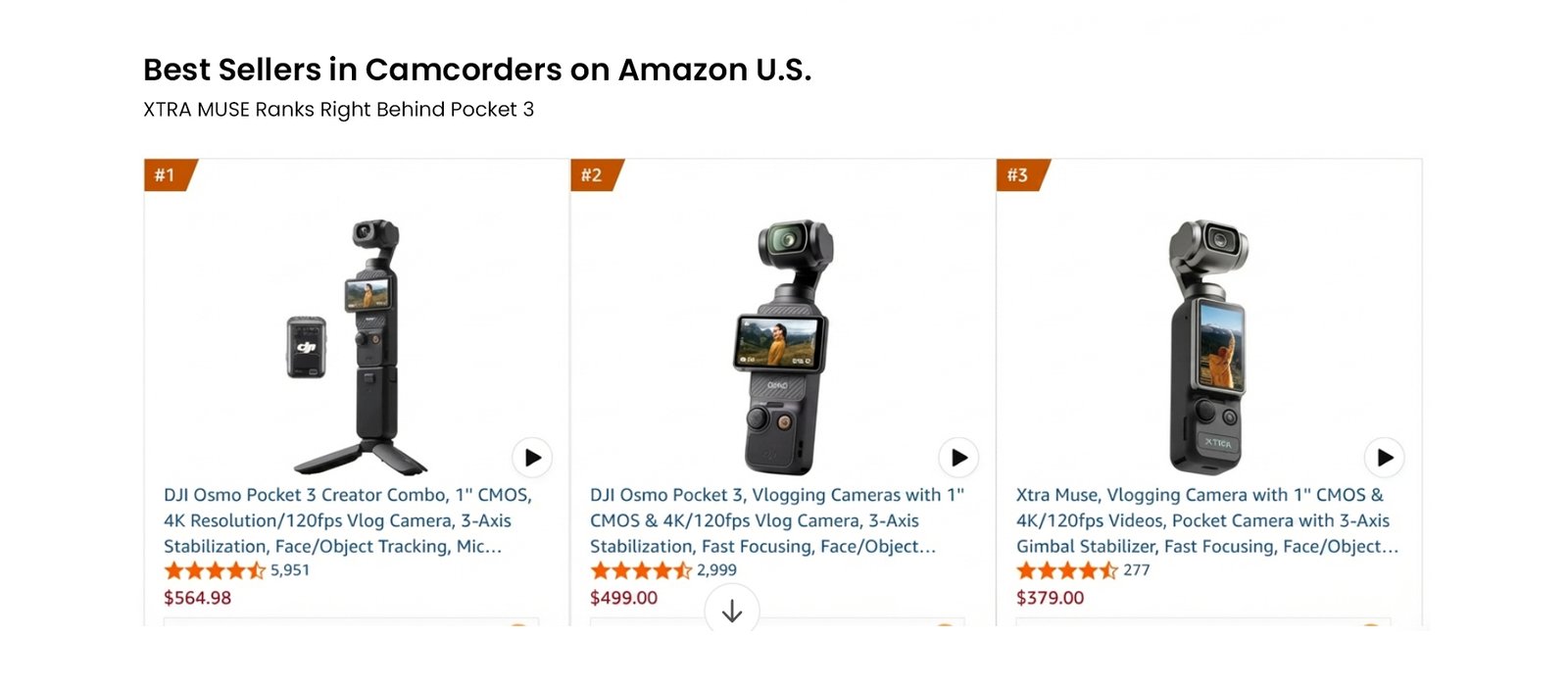This screenshot has width=1568, height=687.
Task: Click the #1 bestseller rank badge
Action: [x=167, y=175]
